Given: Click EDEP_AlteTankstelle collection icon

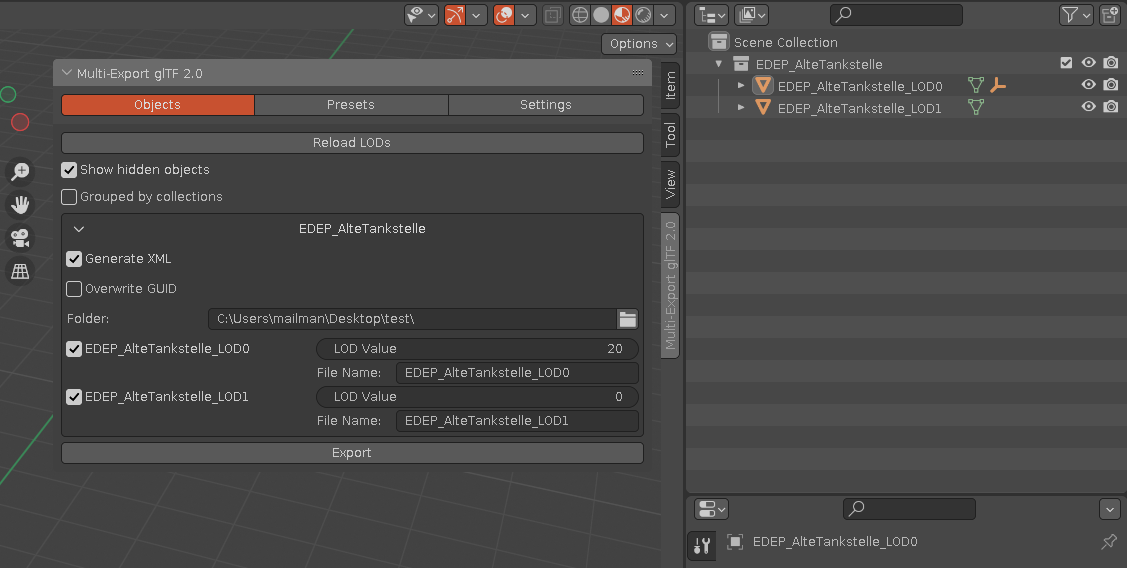Looking at the screenshot, I should pos(741,64).
